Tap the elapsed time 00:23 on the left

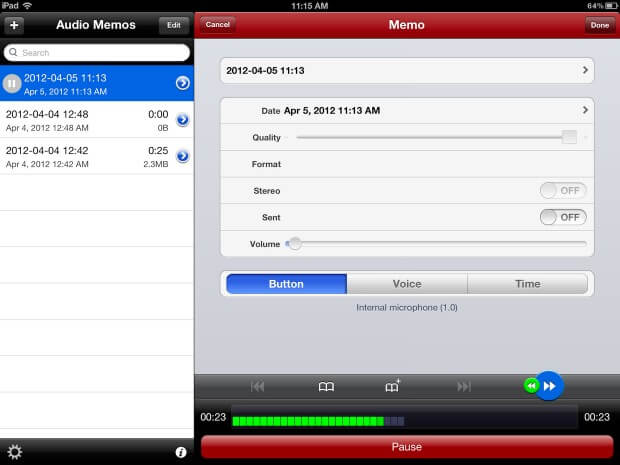click(213, 417)
